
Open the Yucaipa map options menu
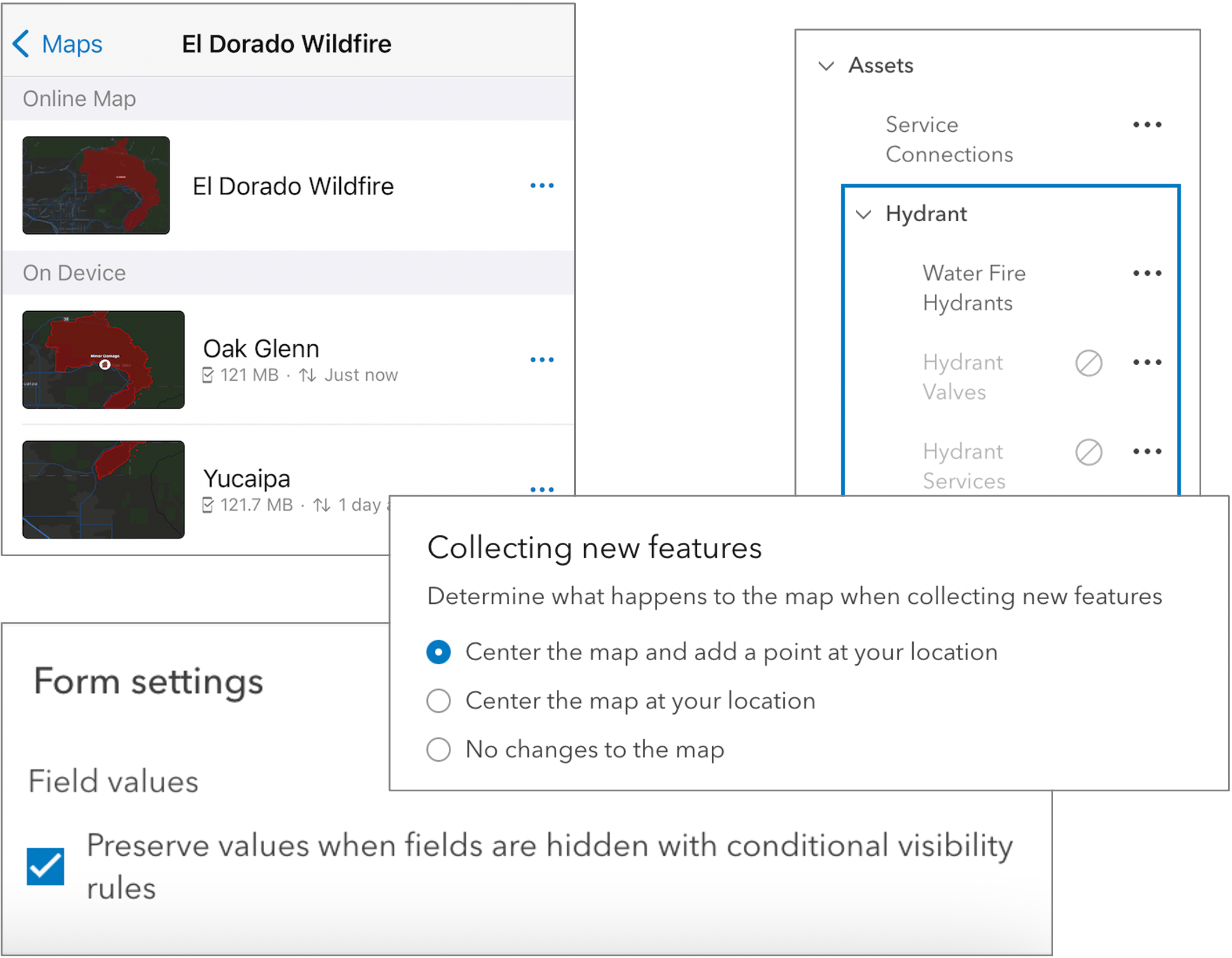(542, 489)
